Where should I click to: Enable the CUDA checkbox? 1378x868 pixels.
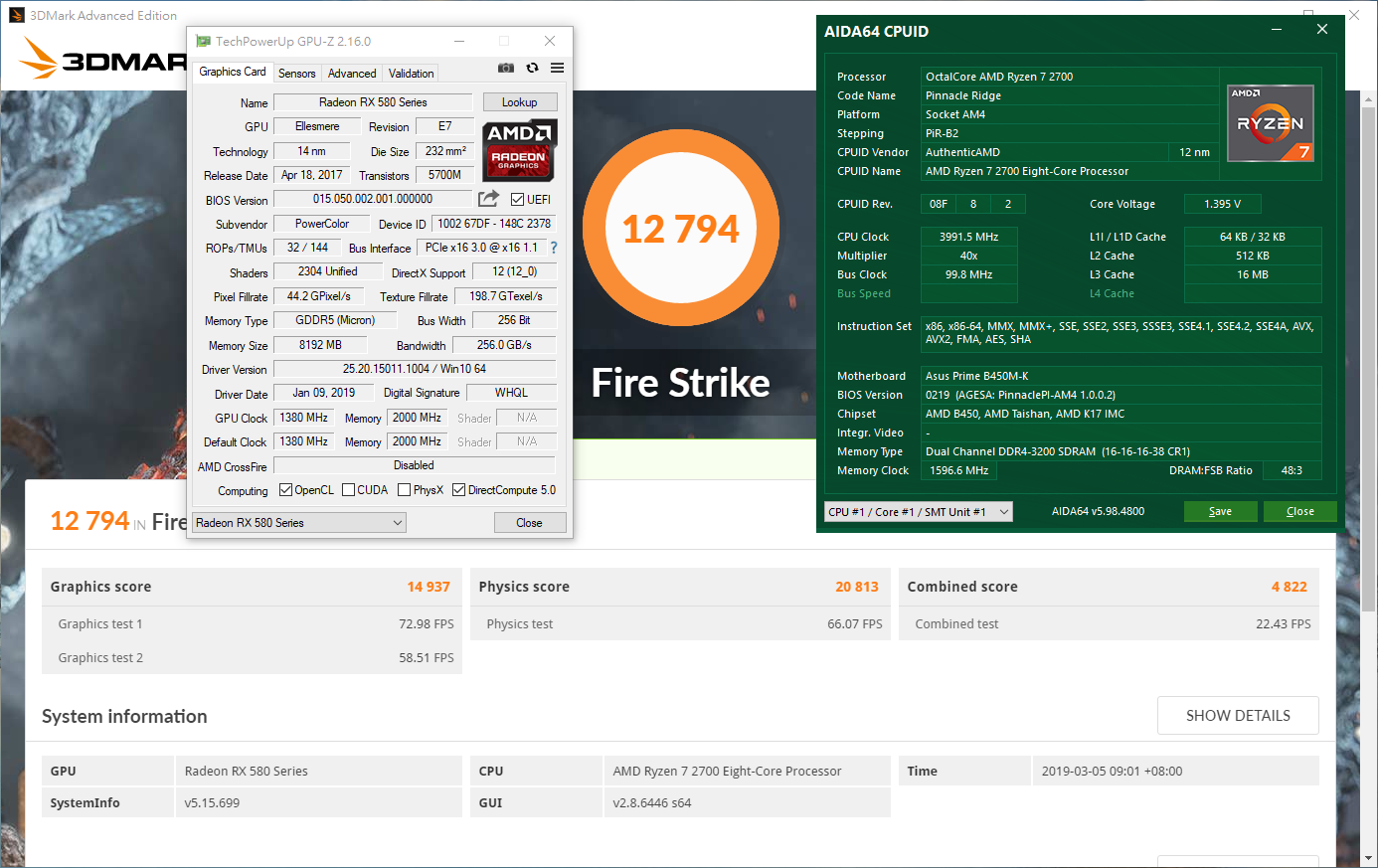[x=349, y=490]
